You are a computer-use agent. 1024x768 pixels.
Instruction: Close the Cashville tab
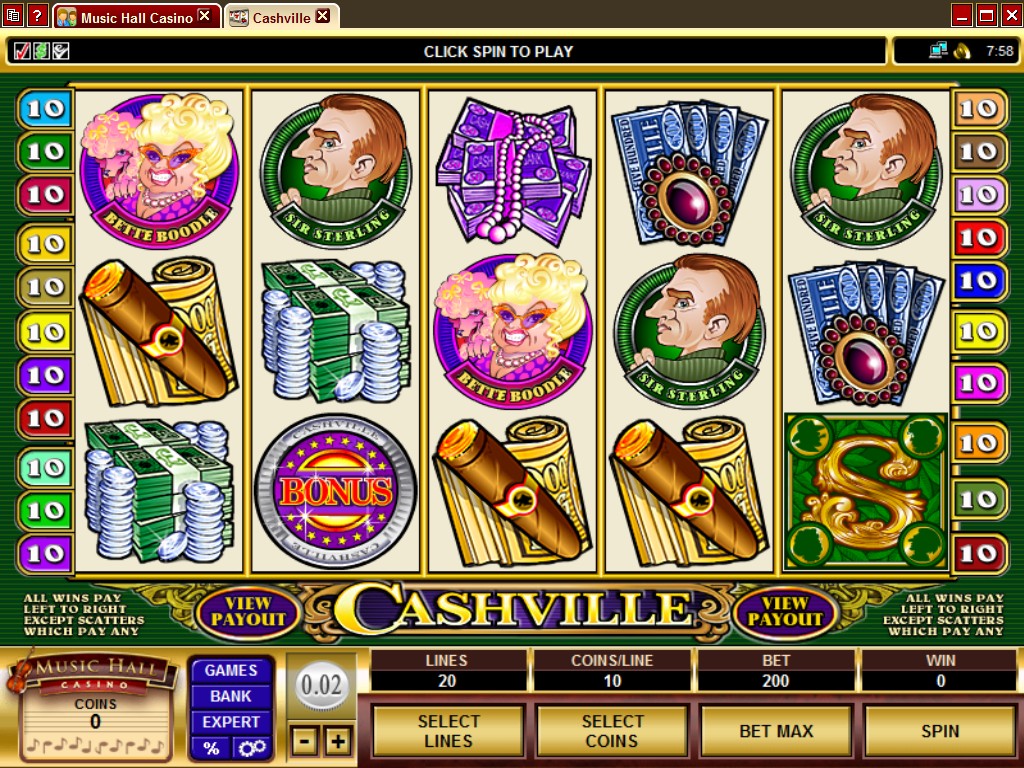point(323,16)
